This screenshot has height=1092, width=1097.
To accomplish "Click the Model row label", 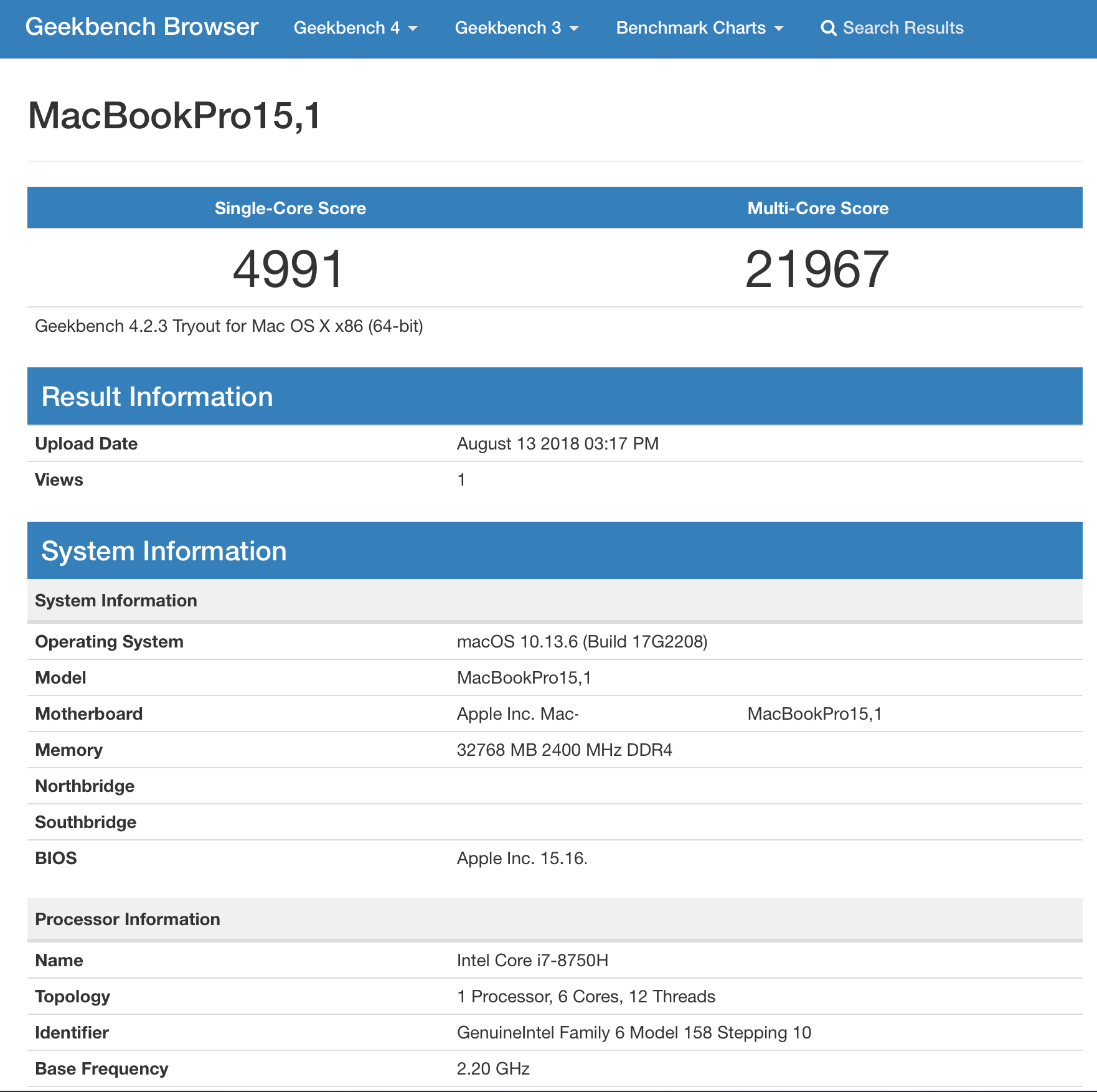I will (x=60, y=677).
